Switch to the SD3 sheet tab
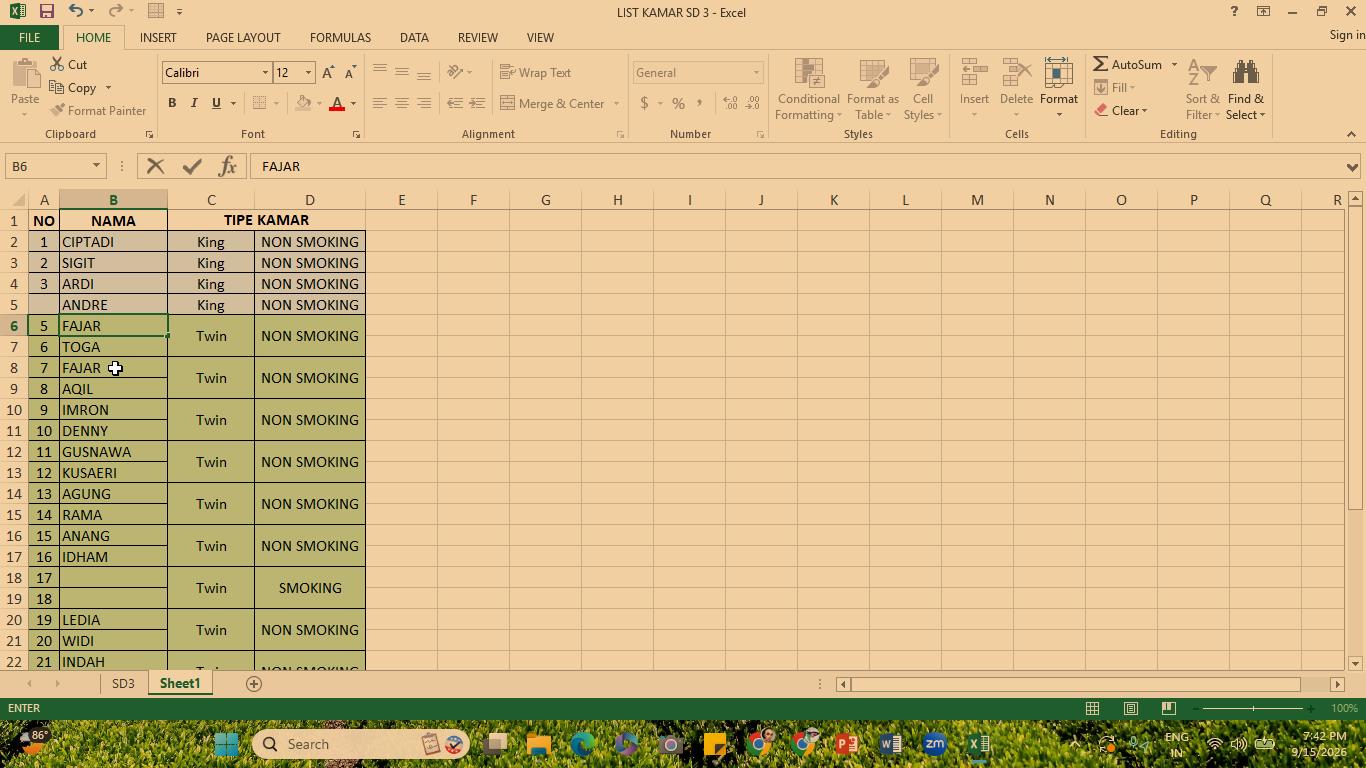The image size is (1366, 768). coord(123,684)
